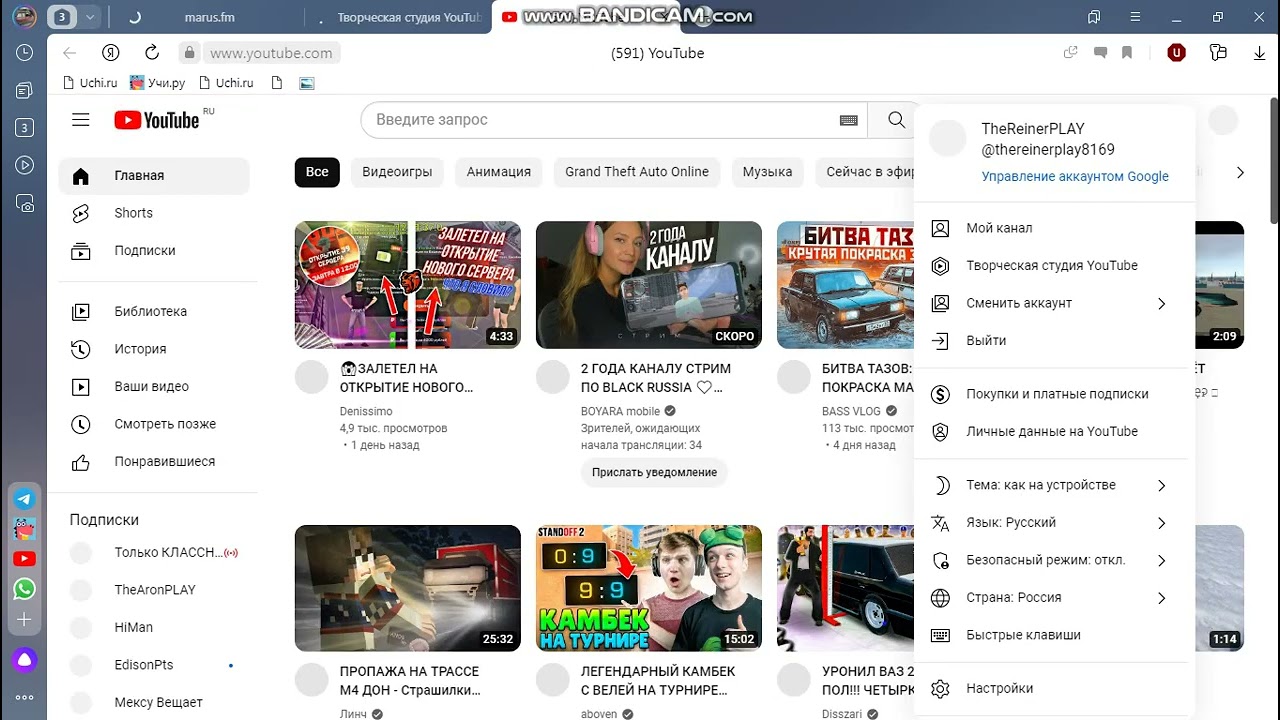Open Личные данные на YouTube
1280x720 pixels.
point(1055,432)
